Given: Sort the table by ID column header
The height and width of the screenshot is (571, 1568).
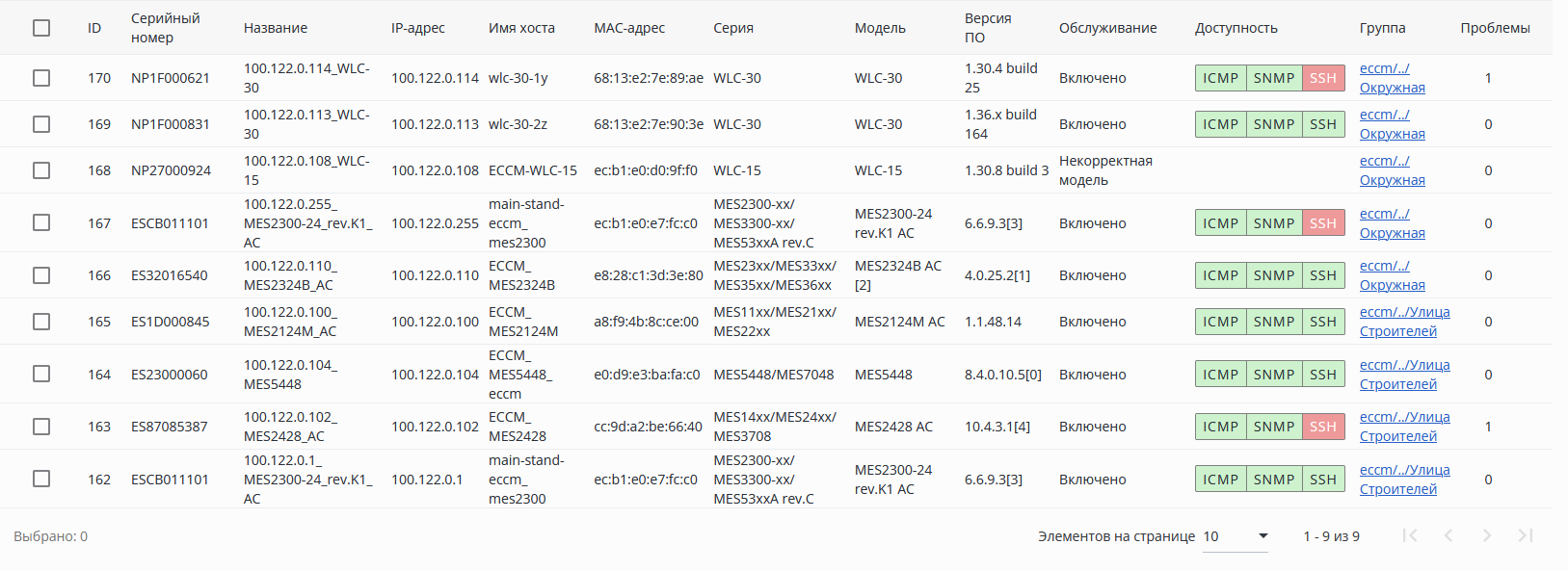Looking at the screenshot, I should click(94, 28).
